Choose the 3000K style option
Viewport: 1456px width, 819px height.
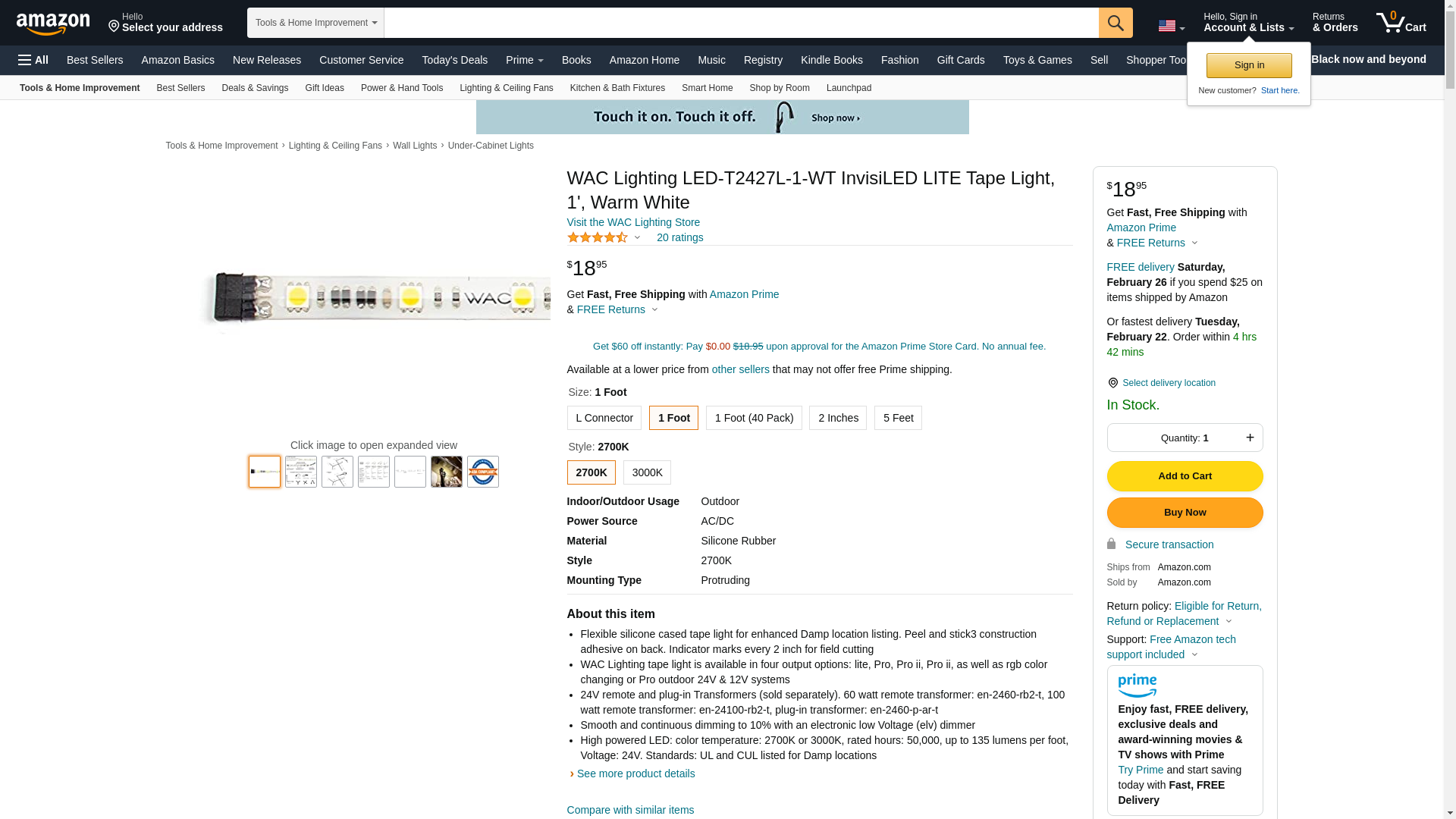647,472
